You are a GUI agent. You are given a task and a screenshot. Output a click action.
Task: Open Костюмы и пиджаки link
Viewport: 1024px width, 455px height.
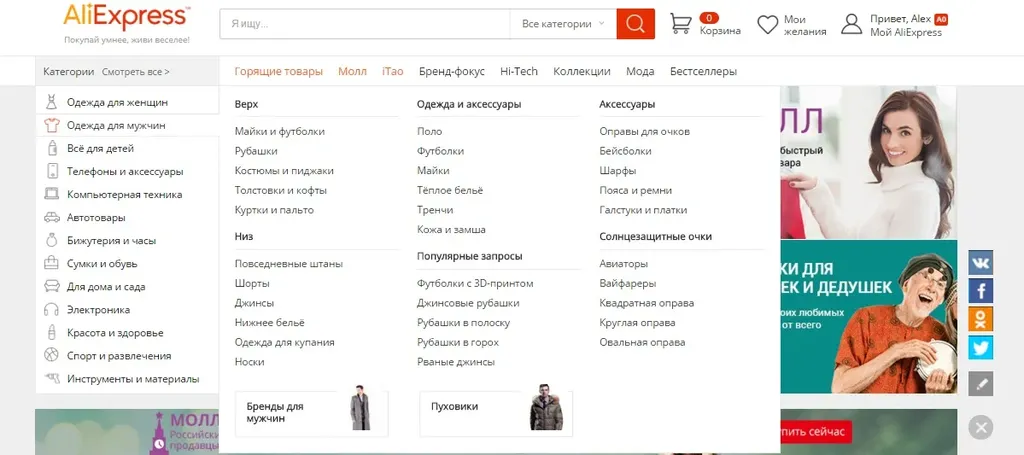[284, 170]
